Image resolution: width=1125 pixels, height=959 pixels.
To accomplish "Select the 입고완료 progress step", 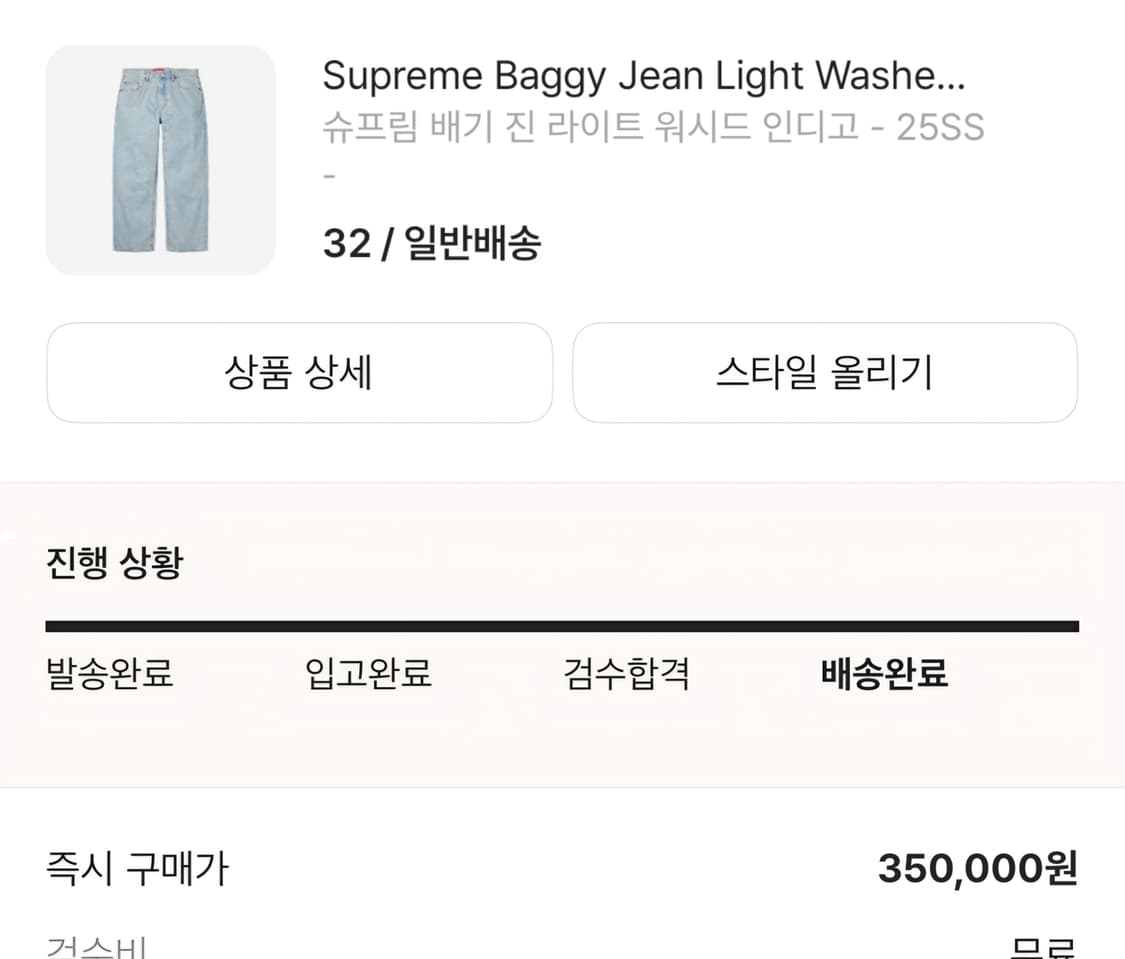I will point(368,675).
